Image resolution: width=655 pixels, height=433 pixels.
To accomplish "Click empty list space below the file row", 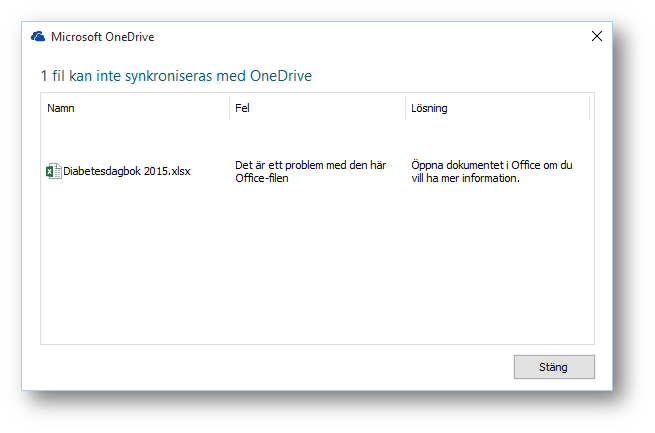I will [300, 270].
